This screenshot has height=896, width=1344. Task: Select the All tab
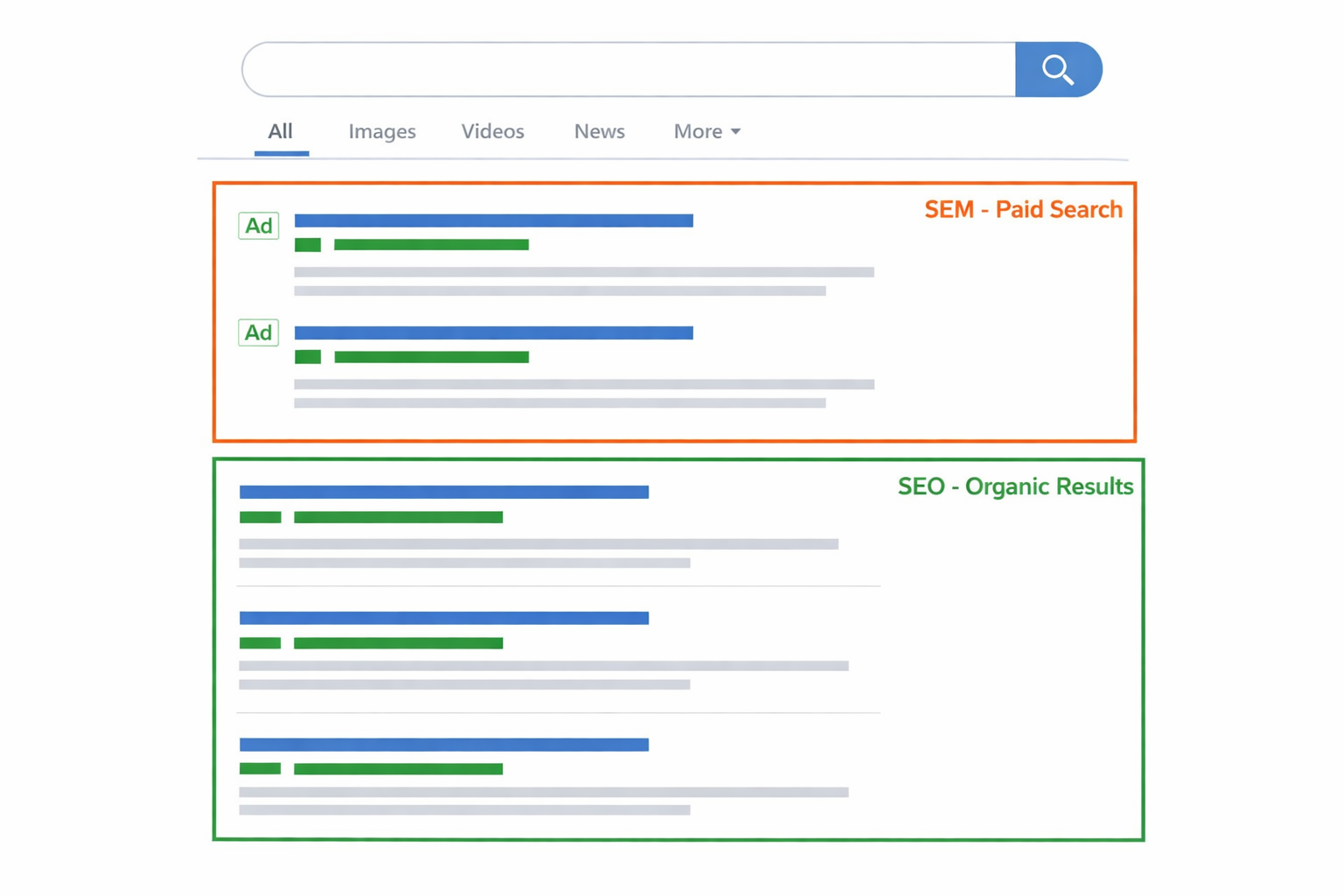tap(280, 131)
